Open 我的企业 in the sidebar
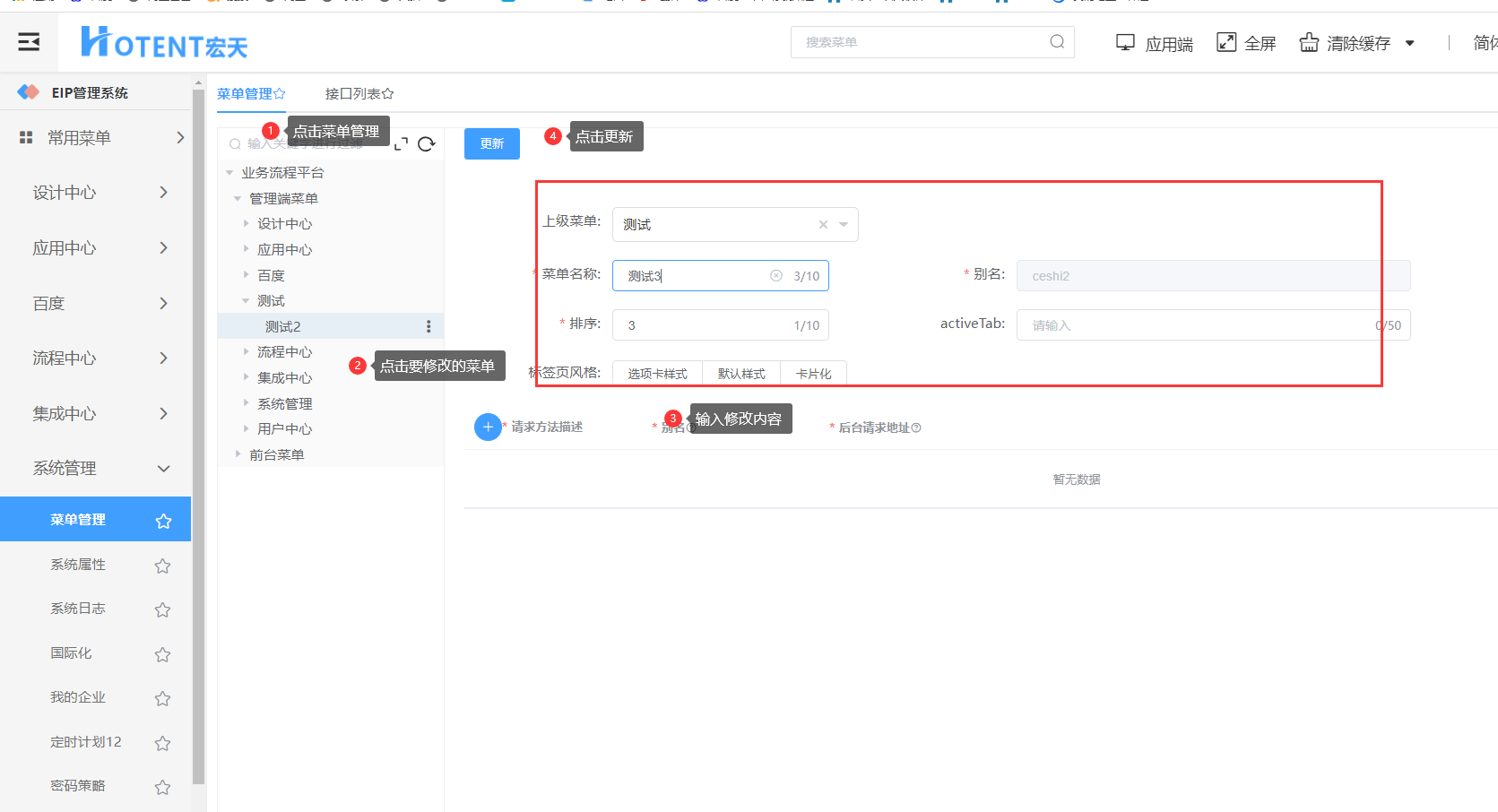The height and width of the screenshot is (812, 1498). point(78,697)
